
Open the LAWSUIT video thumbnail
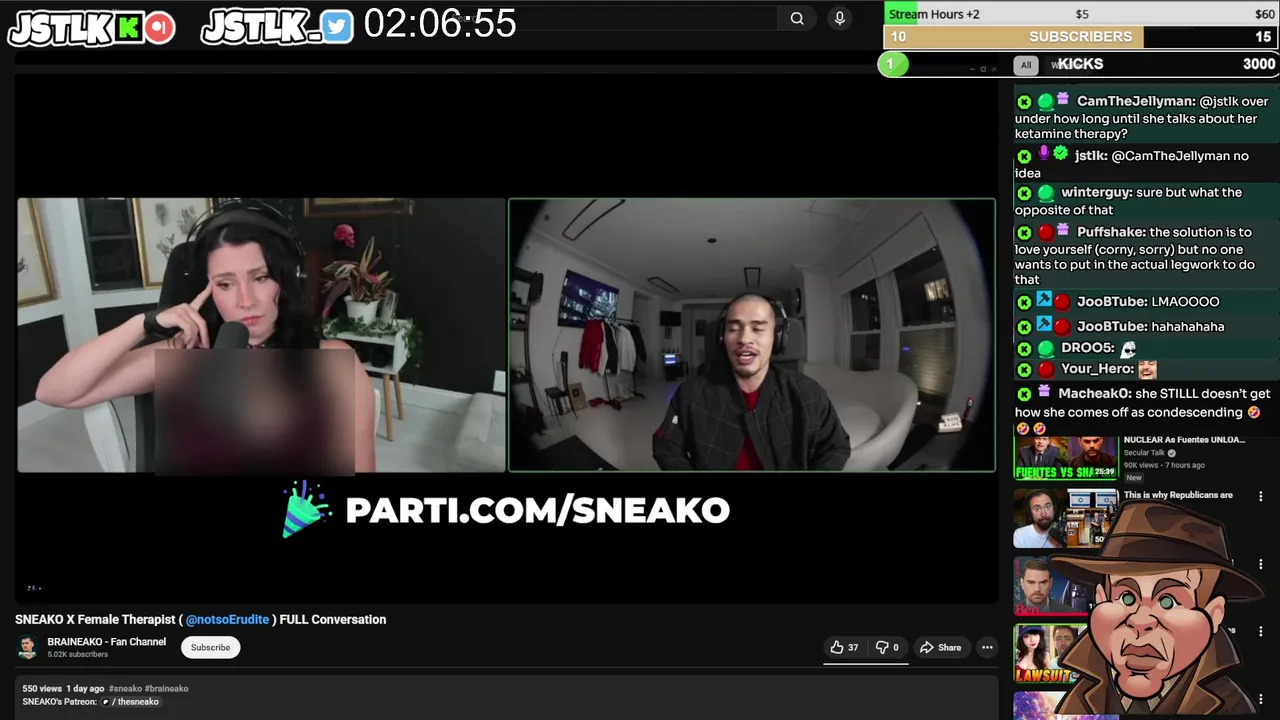[x=1050, y=653]
